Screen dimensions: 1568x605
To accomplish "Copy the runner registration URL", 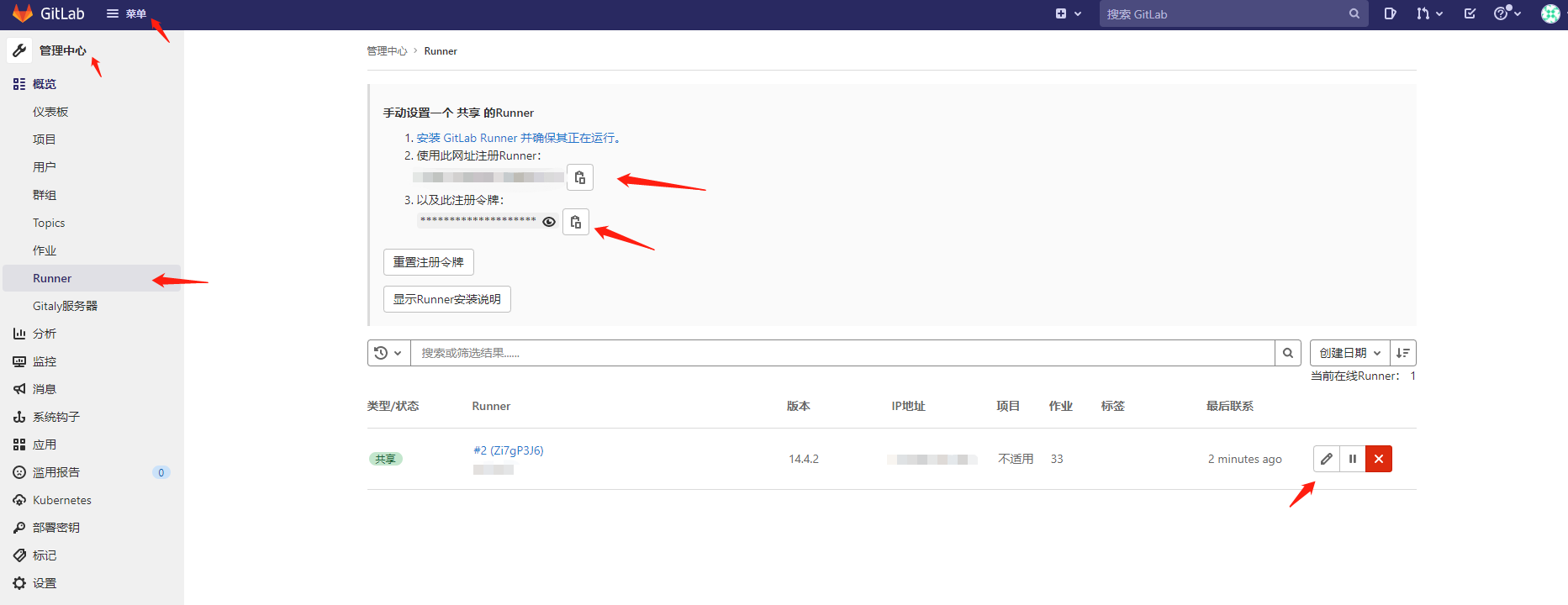I will 580,177.
